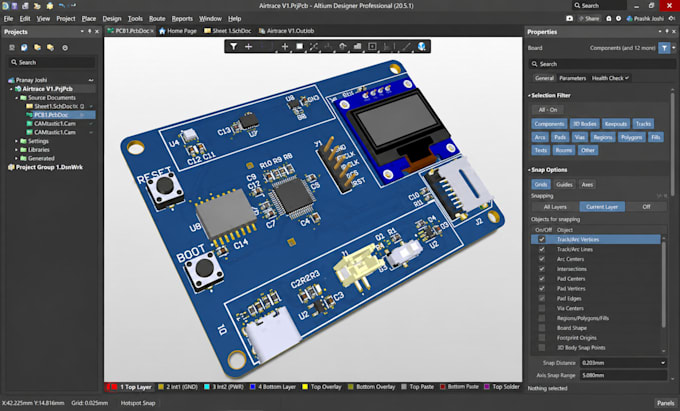Screen dimensions: 680x411
Task: Toggle Pad Centers snapping checkbox
Action: (x=541, y=279)
